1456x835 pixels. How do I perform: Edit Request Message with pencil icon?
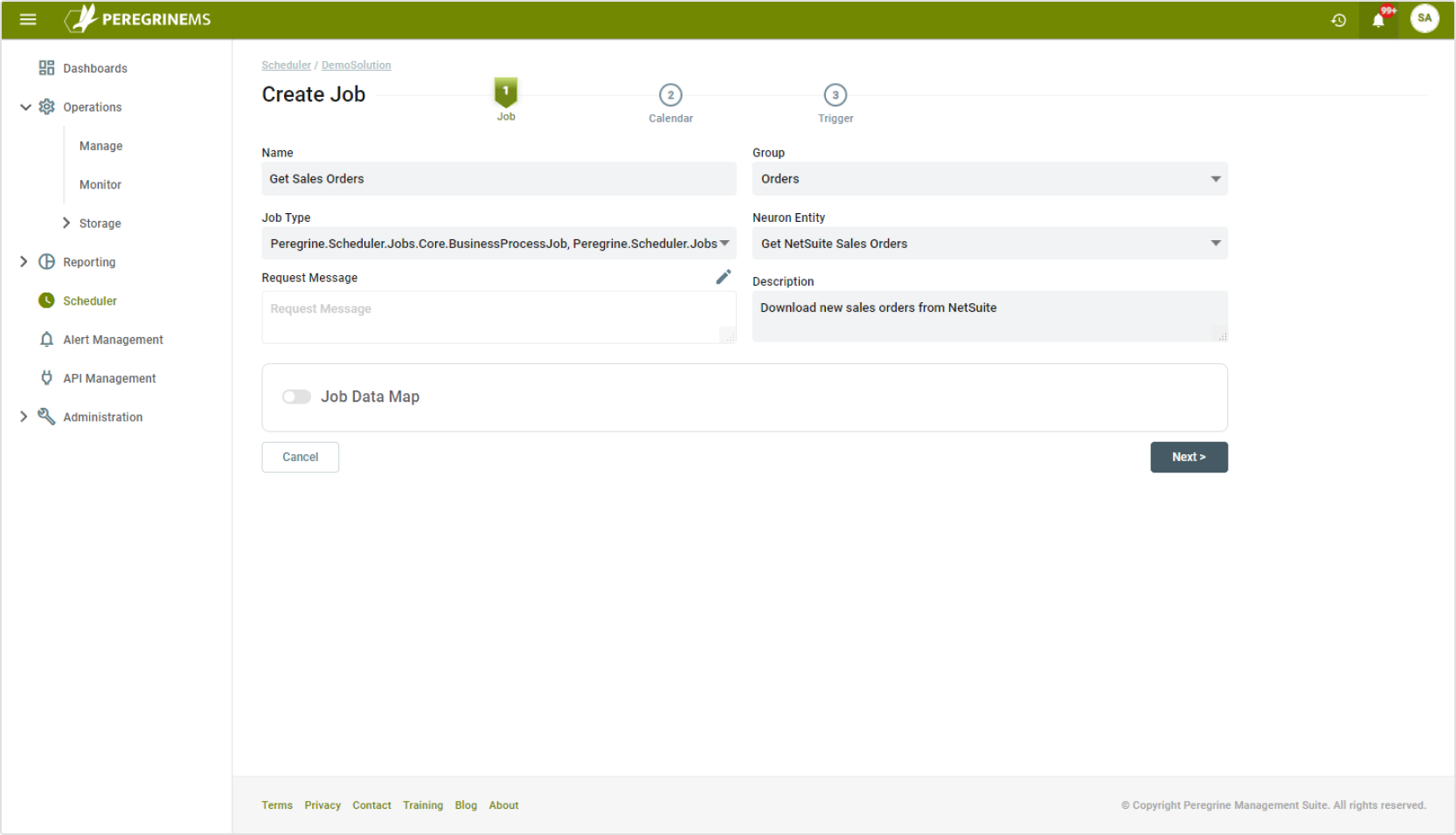tap(724, 277)
